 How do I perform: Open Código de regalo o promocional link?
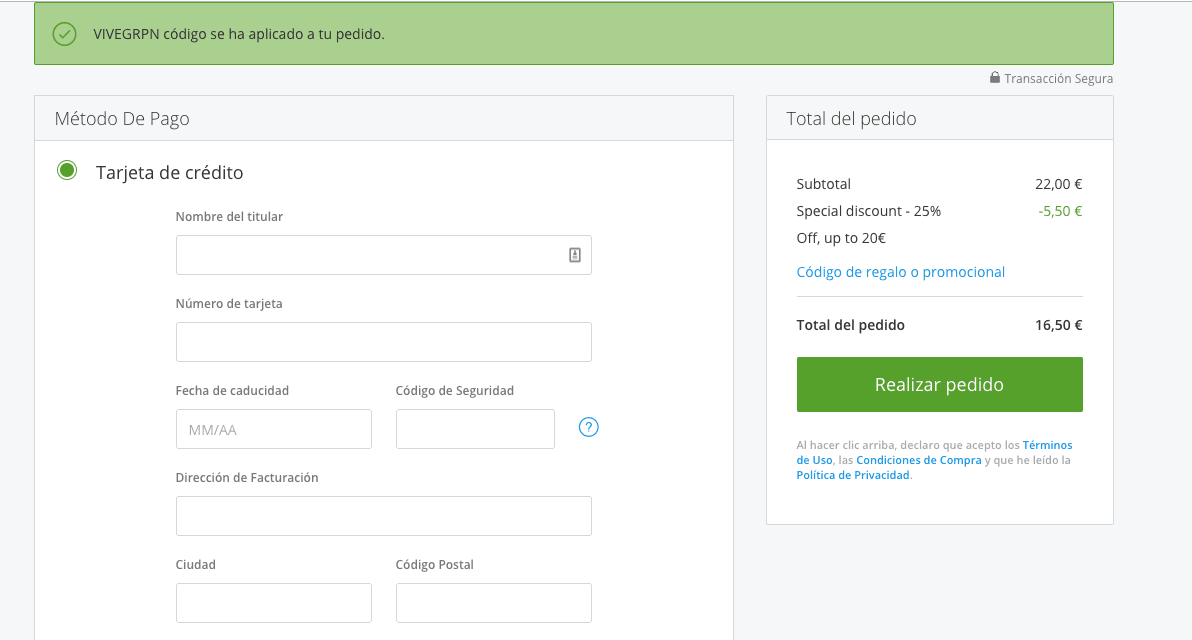tap(900, 272)
